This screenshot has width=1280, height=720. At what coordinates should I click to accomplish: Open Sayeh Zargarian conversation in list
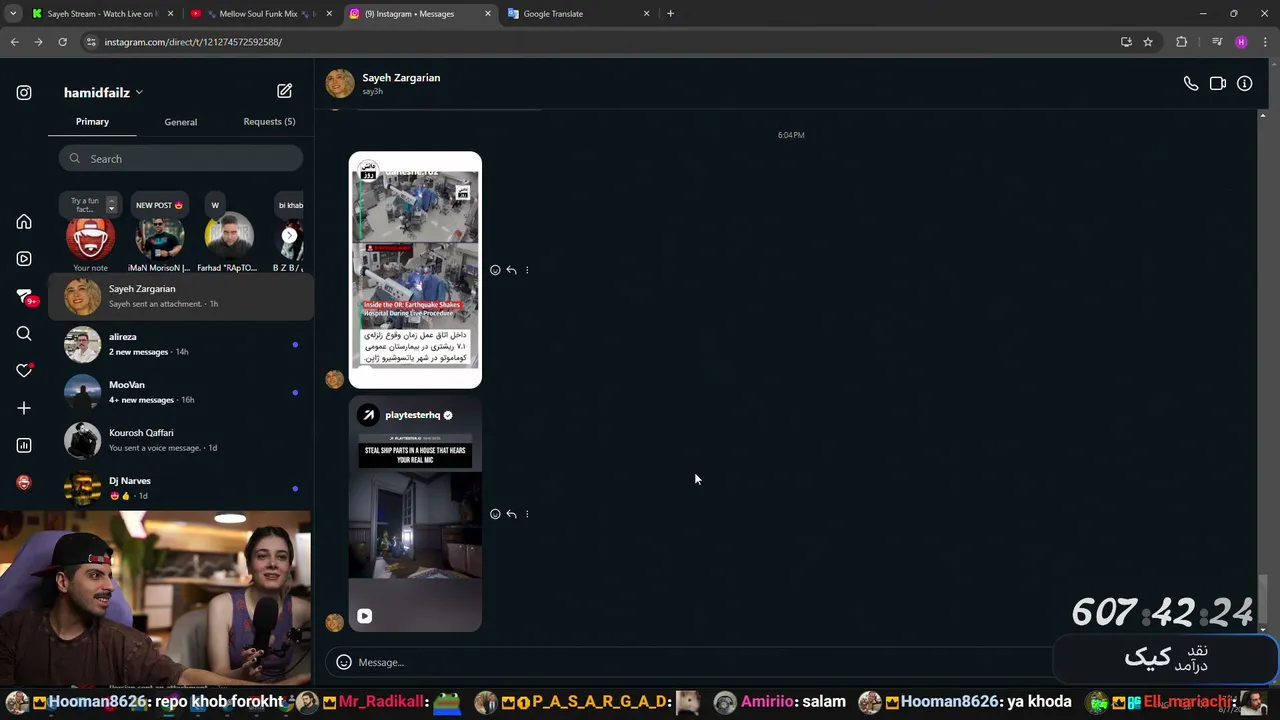click(181, 296)
